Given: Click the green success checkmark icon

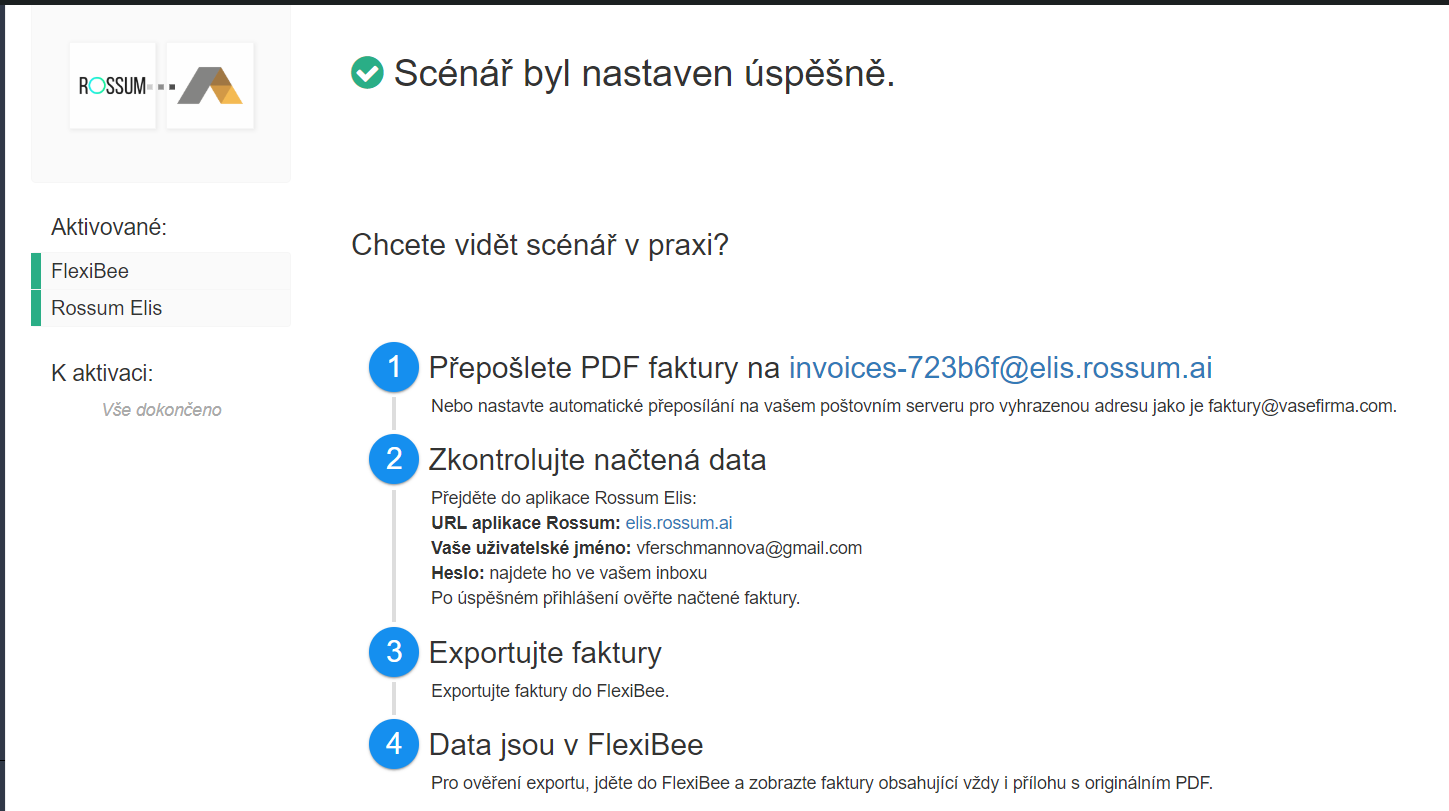Looking at the screenshot, I should (368, 73).
